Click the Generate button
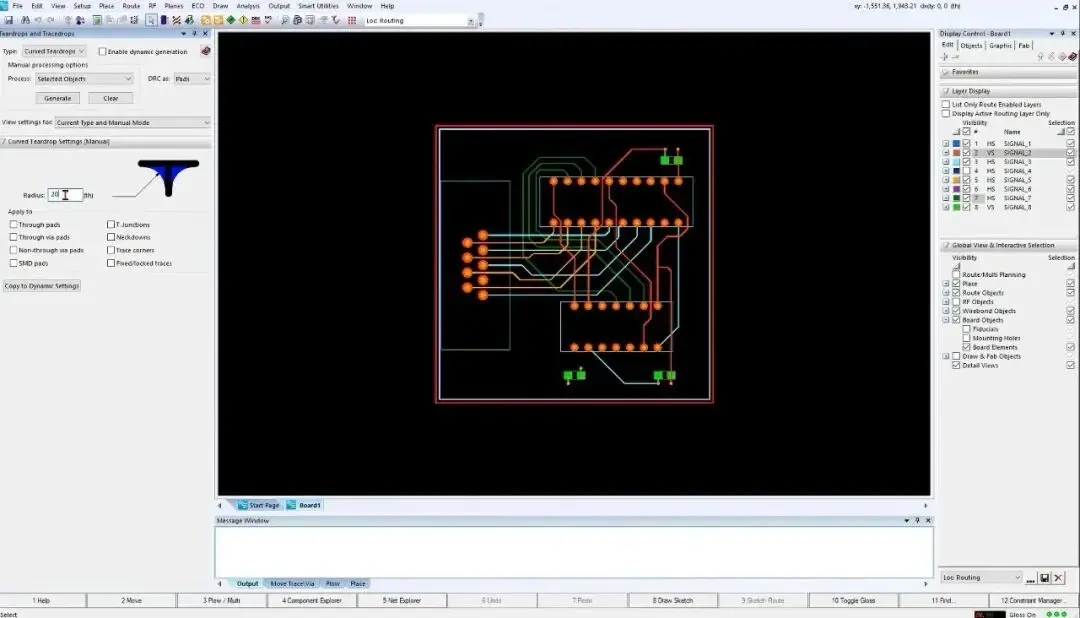Screen dimensions: 1080x618 coord(58,99)
